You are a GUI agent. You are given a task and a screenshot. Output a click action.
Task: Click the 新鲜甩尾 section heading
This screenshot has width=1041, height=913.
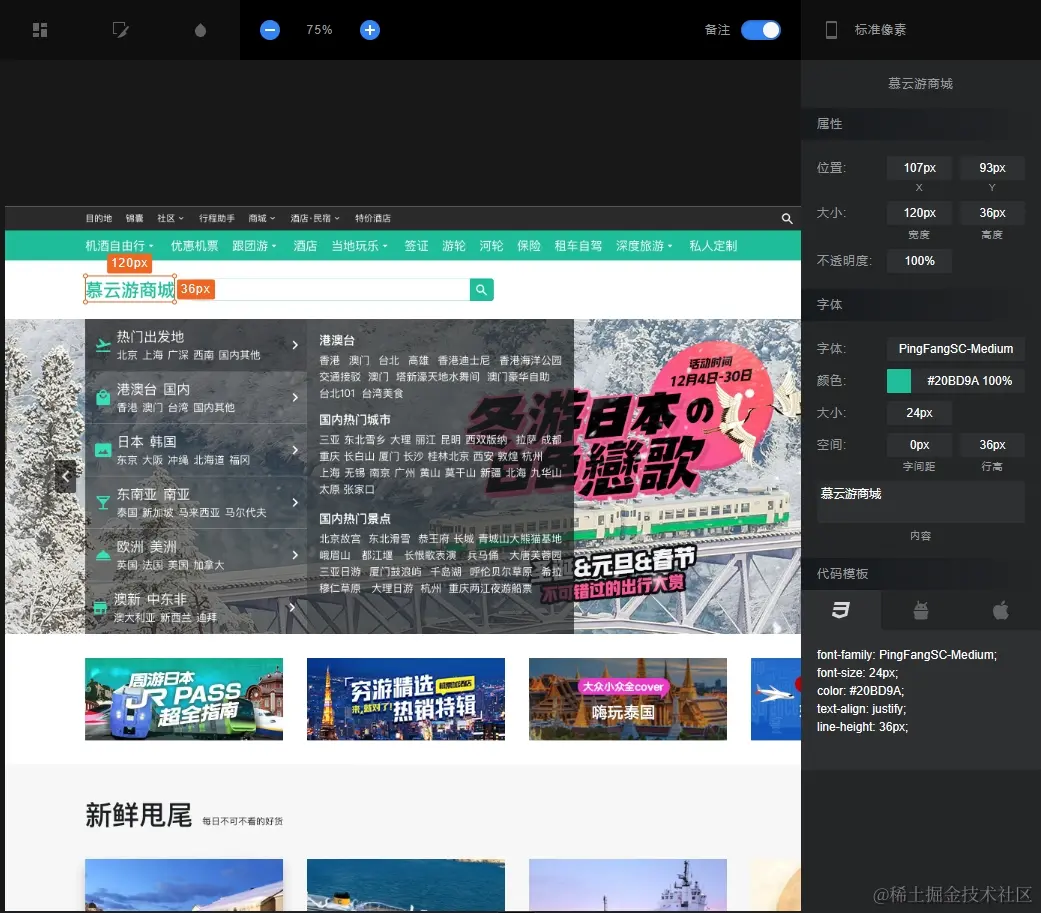click(x=138, y=815)
